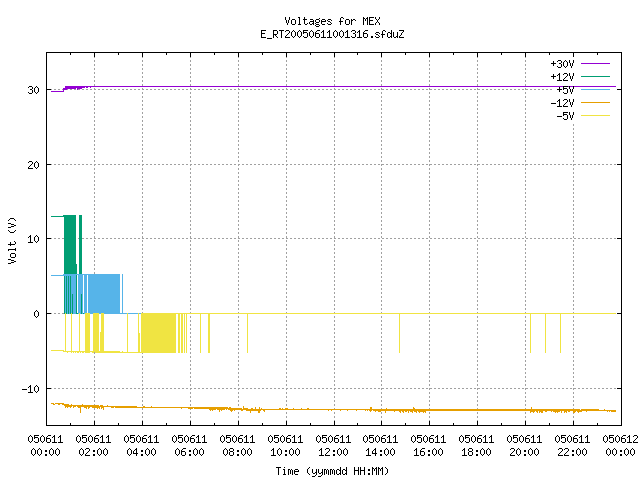Click the y-axis tick label 30
Screen dimensions: 640x480
(33, 90)
